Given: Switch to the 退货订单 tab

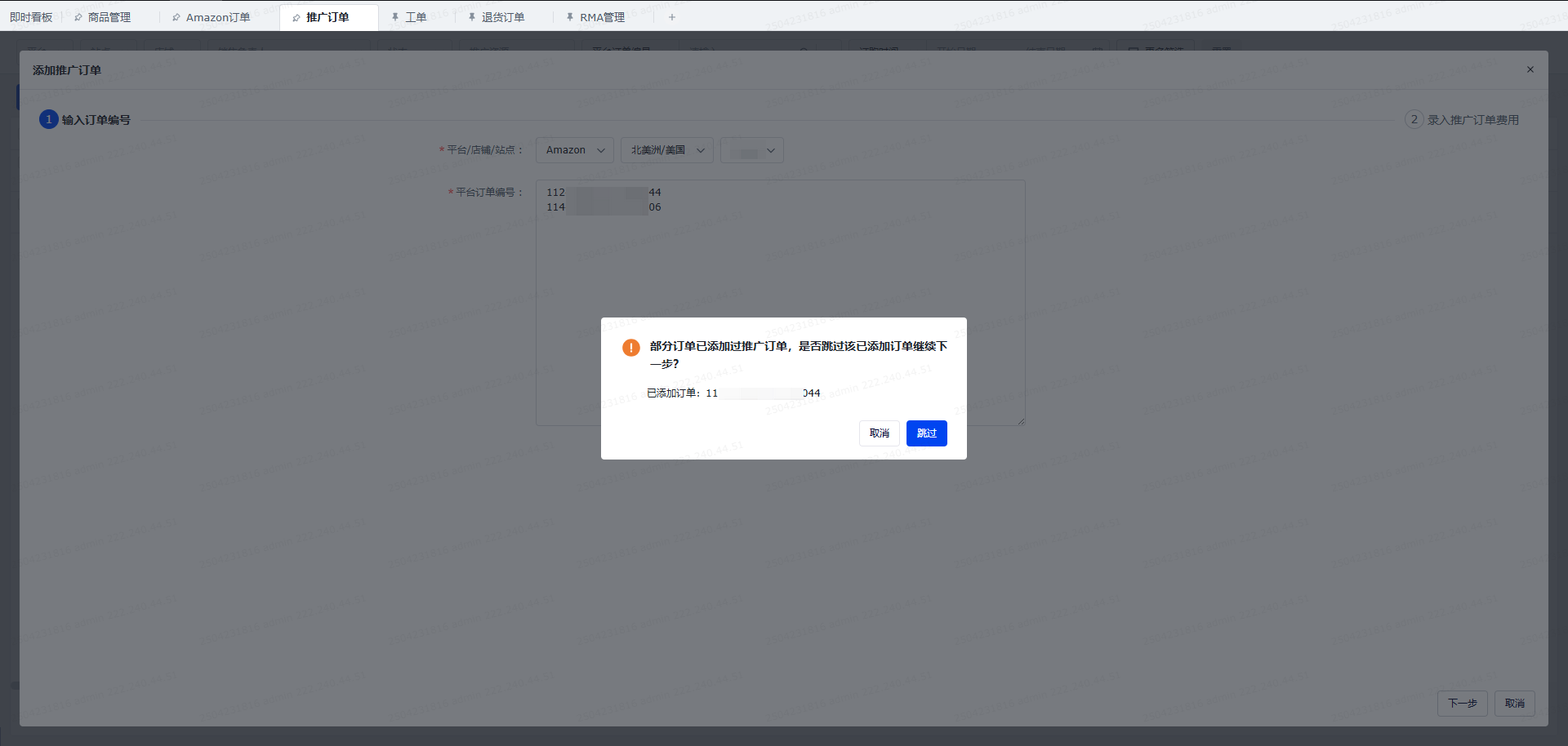Looking at the screenshot, I should tap(503, 17).
